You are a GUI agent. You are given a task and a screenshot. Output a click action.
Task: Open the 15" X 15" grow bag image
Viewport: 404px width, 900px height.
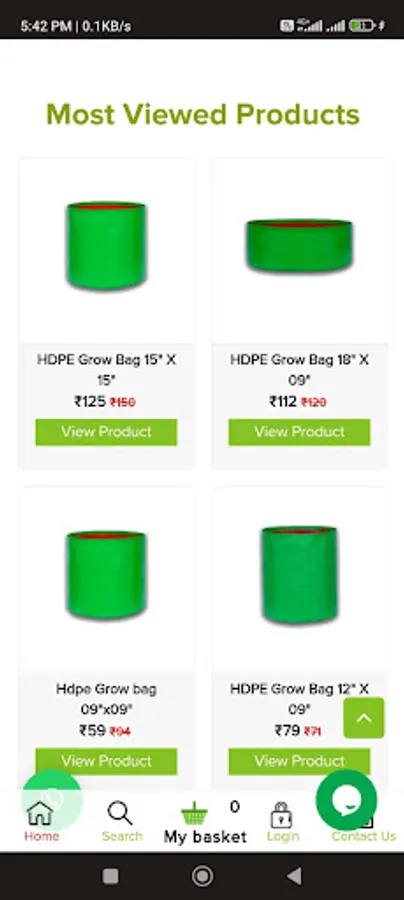pos(106,246)
